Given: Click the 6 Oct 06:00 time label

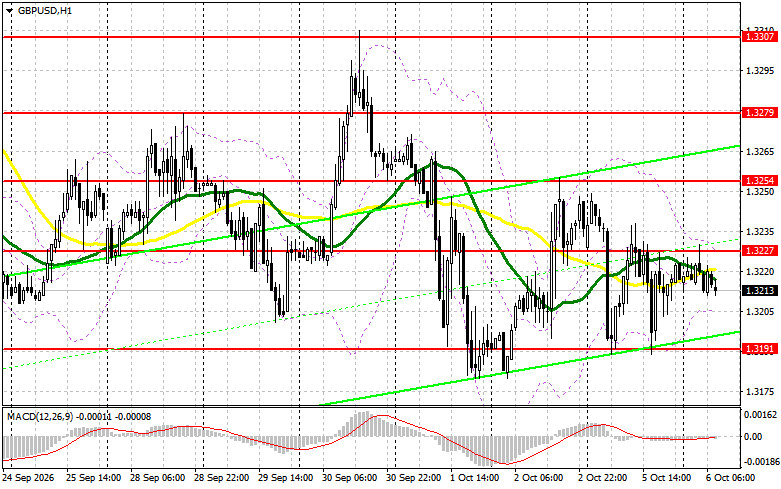Looking at the screenshot, I should 731,478.
